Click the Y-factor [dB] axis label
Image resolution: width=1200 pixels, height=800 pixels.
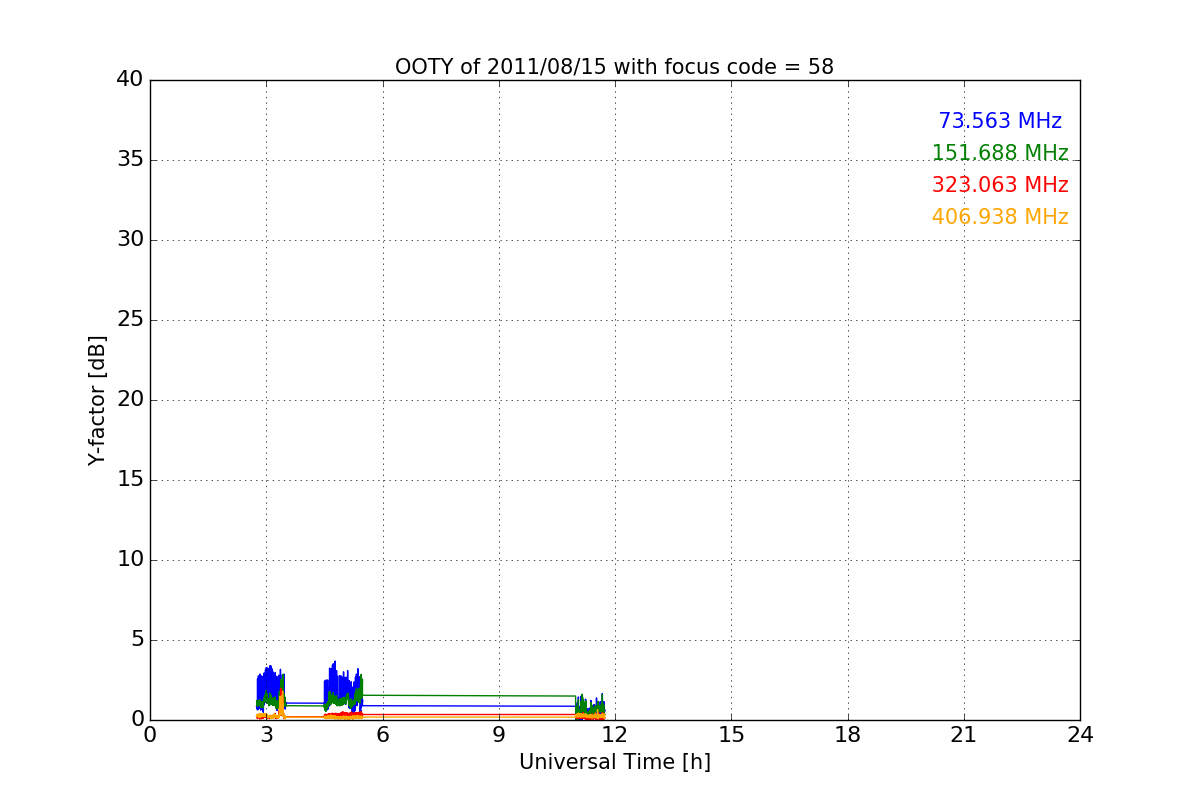[x=97, y=400]
